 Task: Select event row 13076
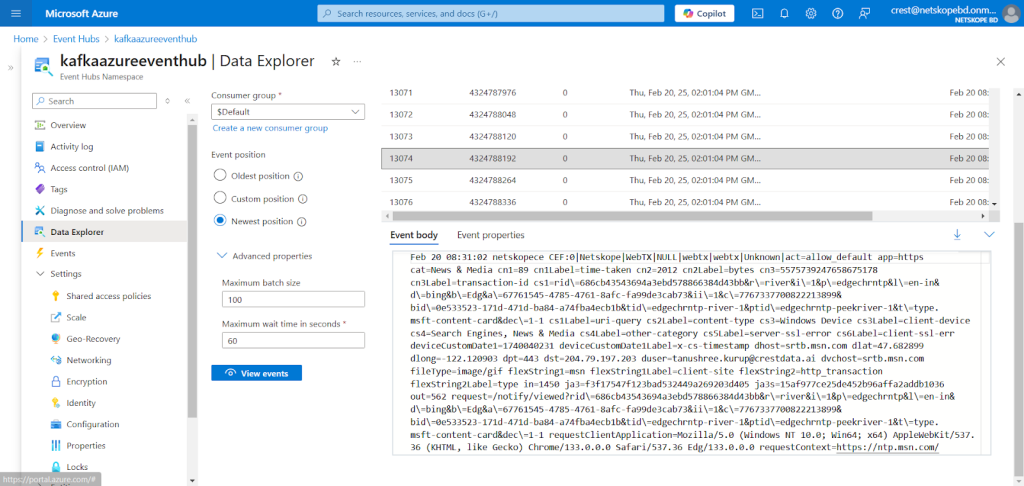tap(686, 201)
